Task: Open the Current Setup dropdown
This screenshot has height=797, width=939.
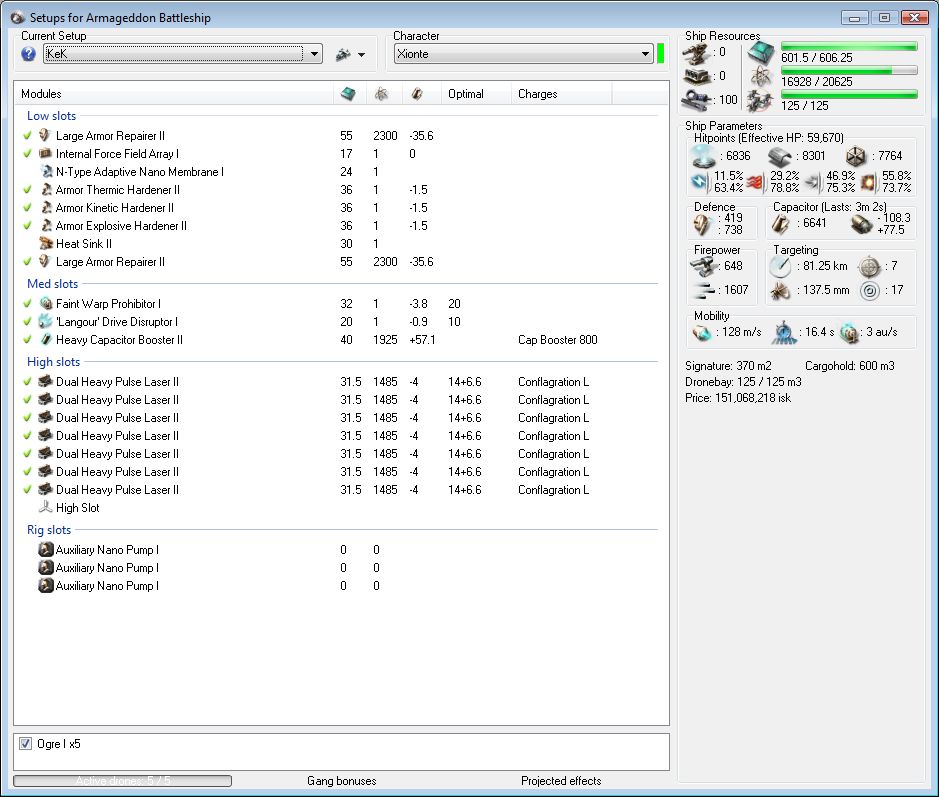Action: [x=314, y=54]
